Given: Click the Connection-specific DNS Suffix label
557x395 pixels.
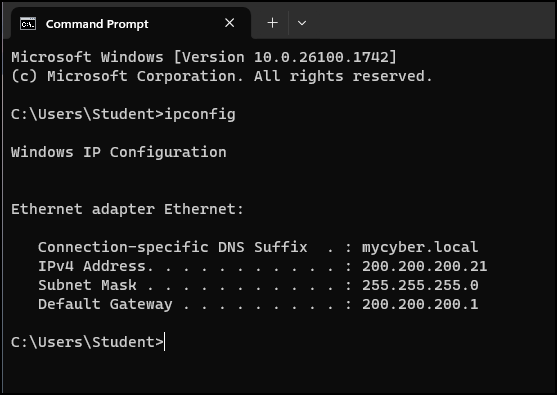Looking at the screenshot, I should [173, 248].
